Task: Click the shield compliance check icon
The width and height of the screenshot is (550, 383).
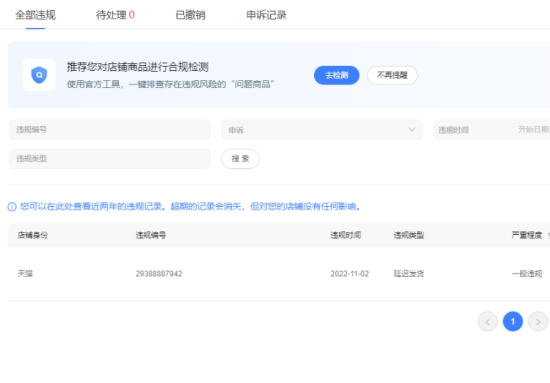Action: 39,75
